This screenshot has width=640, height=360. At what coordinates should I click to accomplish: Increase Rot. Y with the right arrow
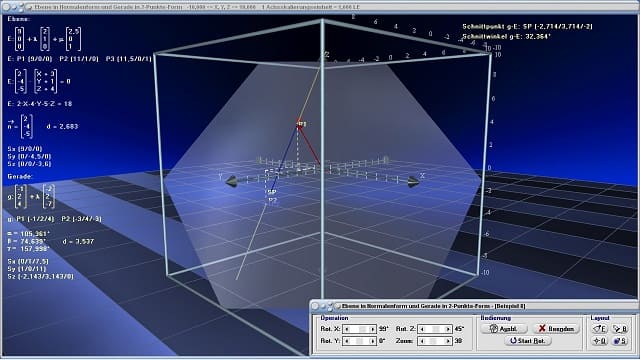pos(373,341)
